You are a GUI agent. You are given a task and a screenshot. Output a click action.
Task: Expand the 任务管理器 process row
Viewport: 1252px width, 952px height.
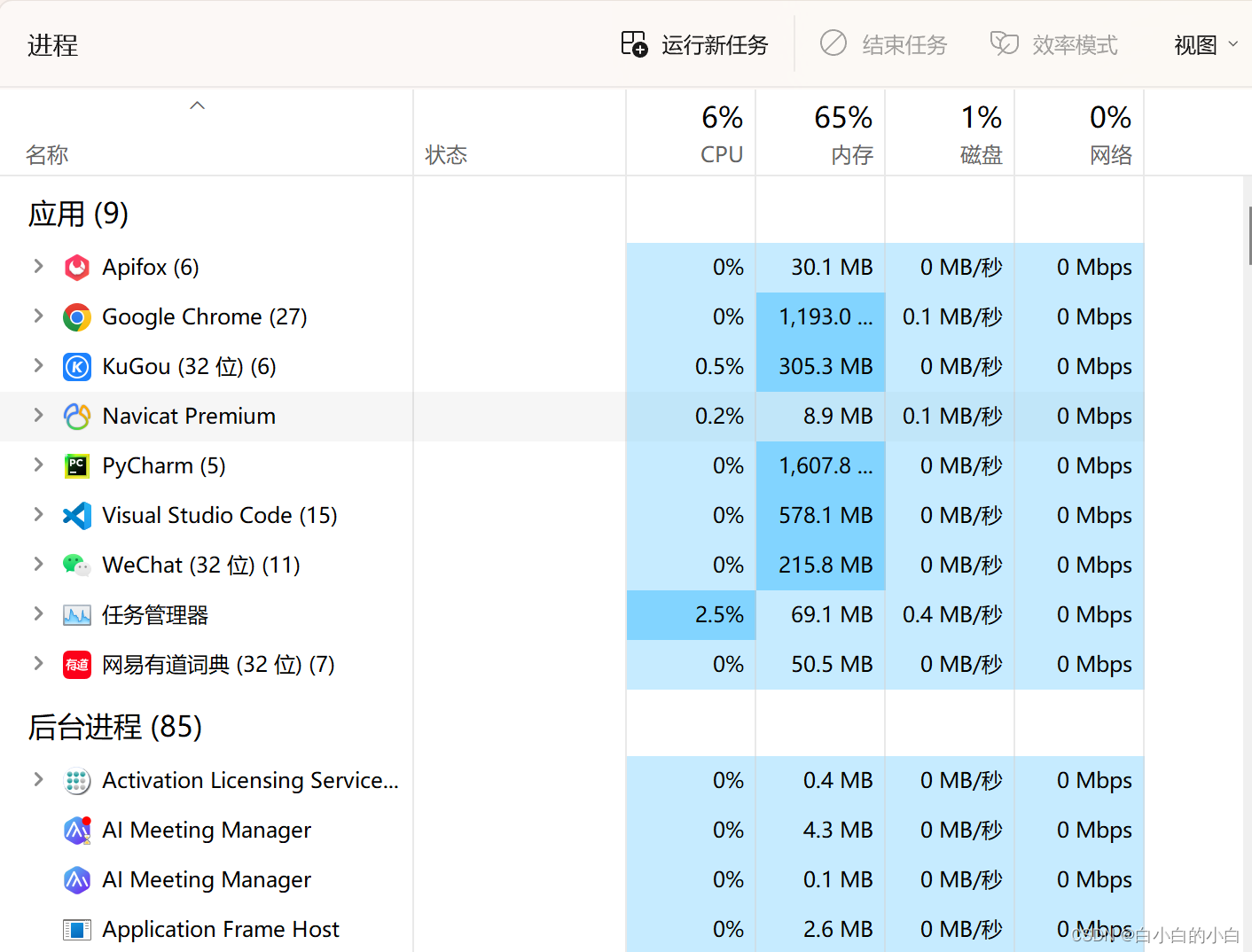(38, 613)
